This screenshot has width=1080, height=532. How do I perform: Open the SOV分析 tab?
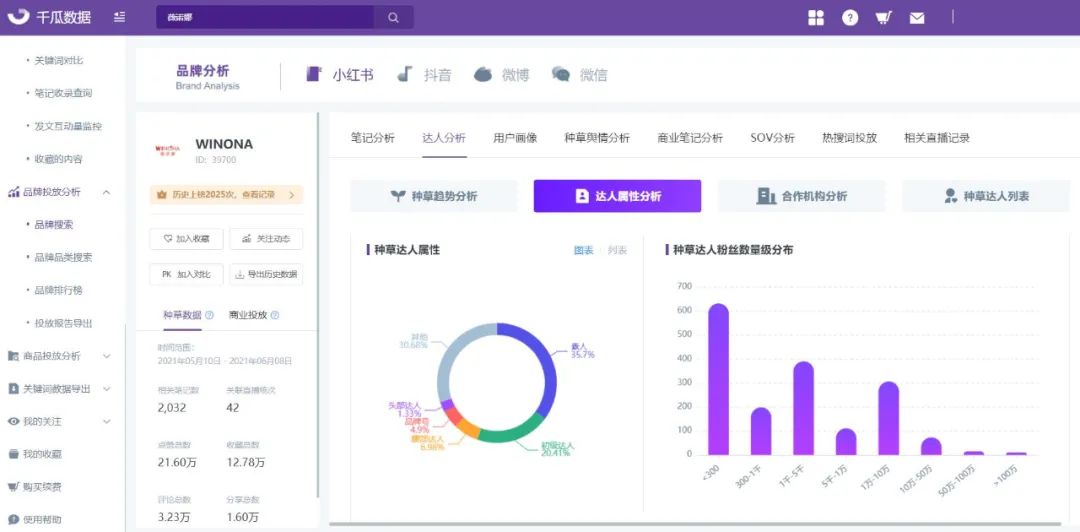(x=773, y=138)
